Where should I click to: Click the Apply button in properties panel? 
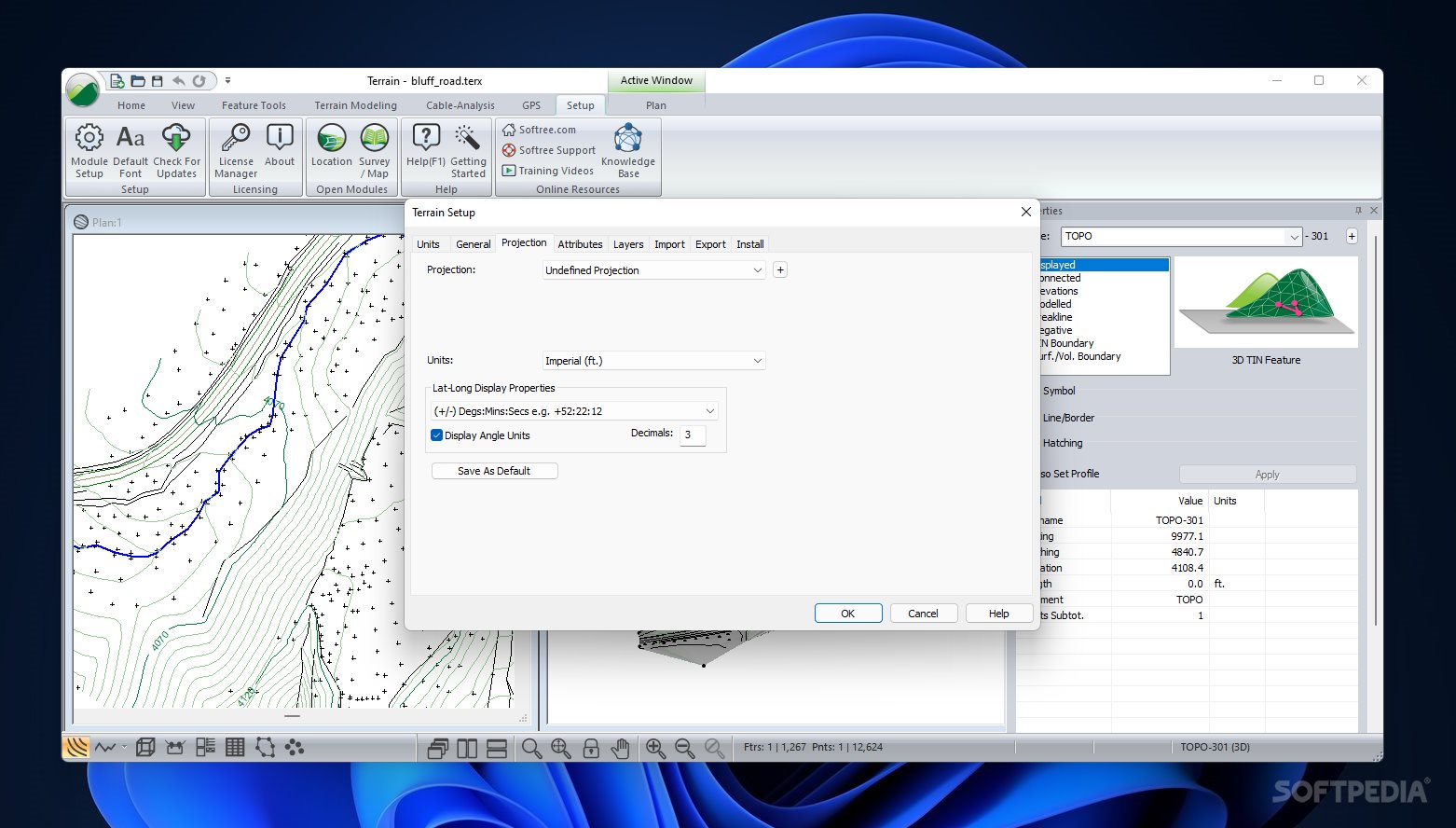(x=1267, y=475)
